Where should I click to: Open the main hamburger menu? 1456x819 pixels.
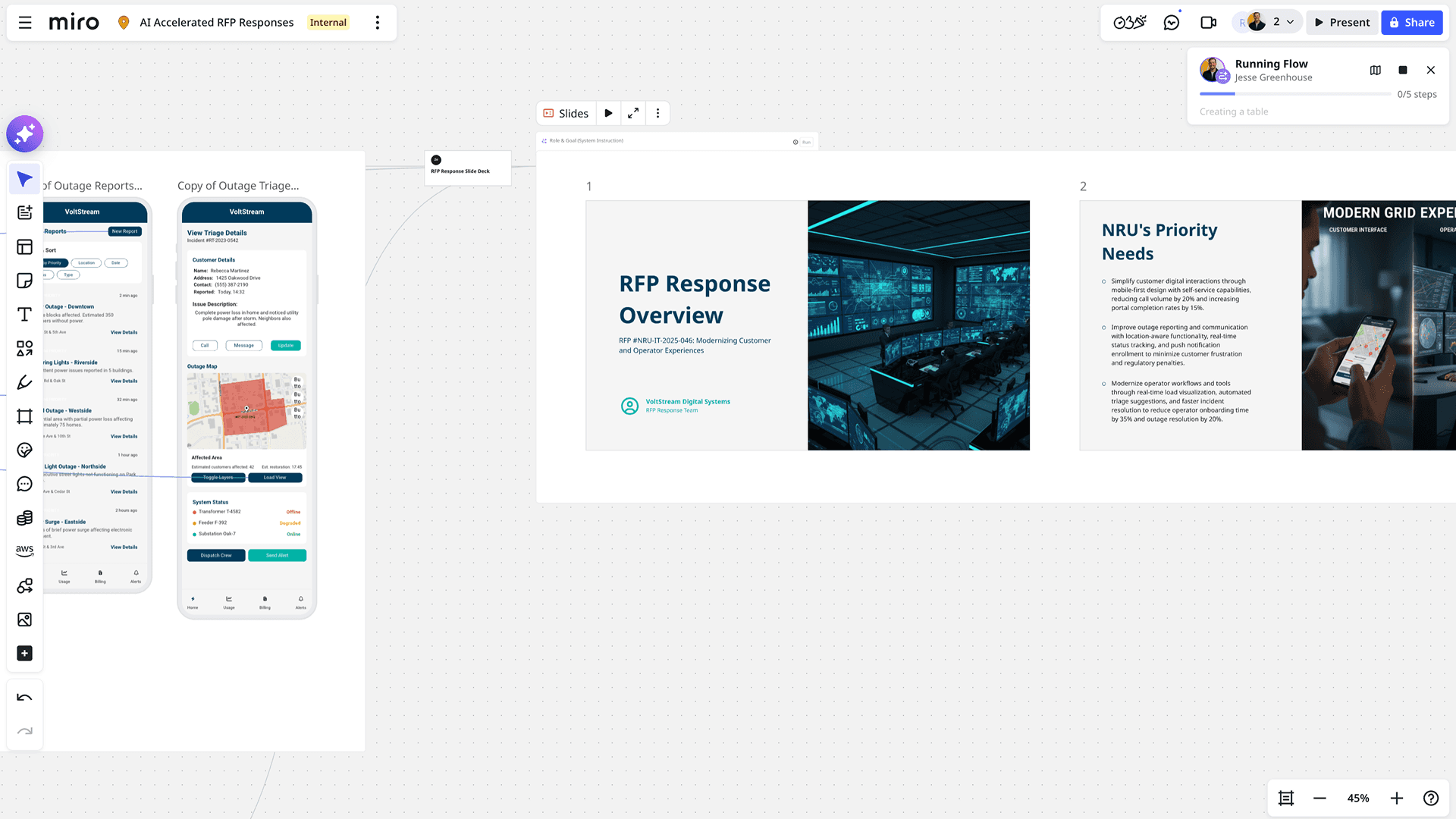tap(25, 23)
